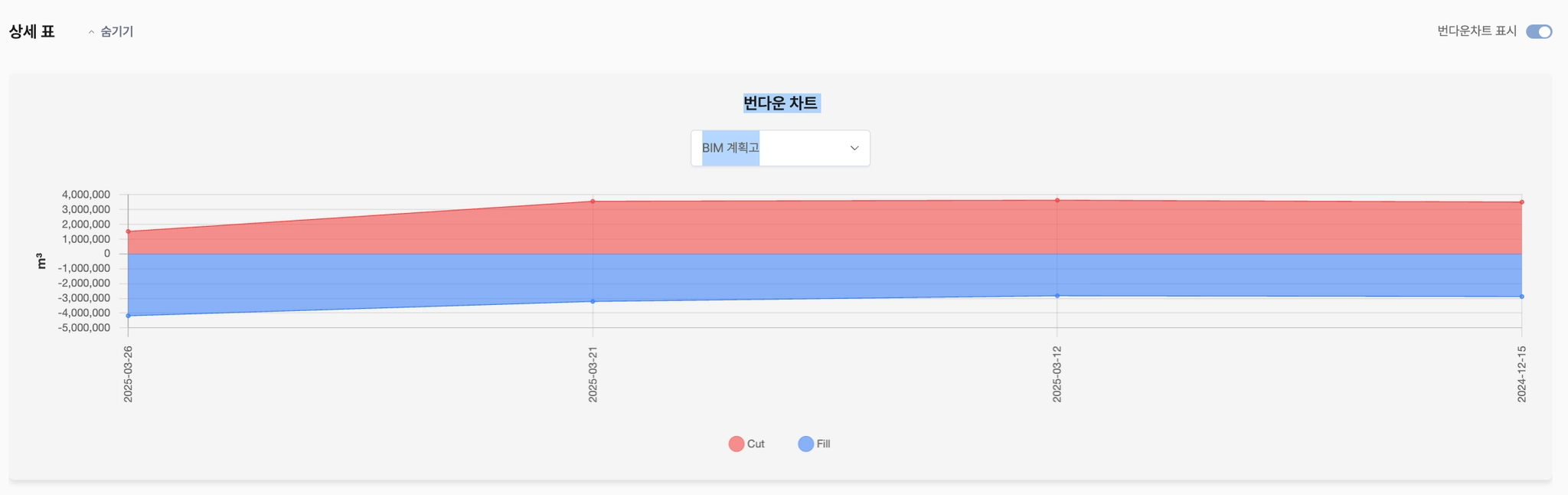Image resolution: width=1568 pixels, height=495 pixels.
Task: Click the 2024-12-15 axis date label
Action: [1522, 374]
